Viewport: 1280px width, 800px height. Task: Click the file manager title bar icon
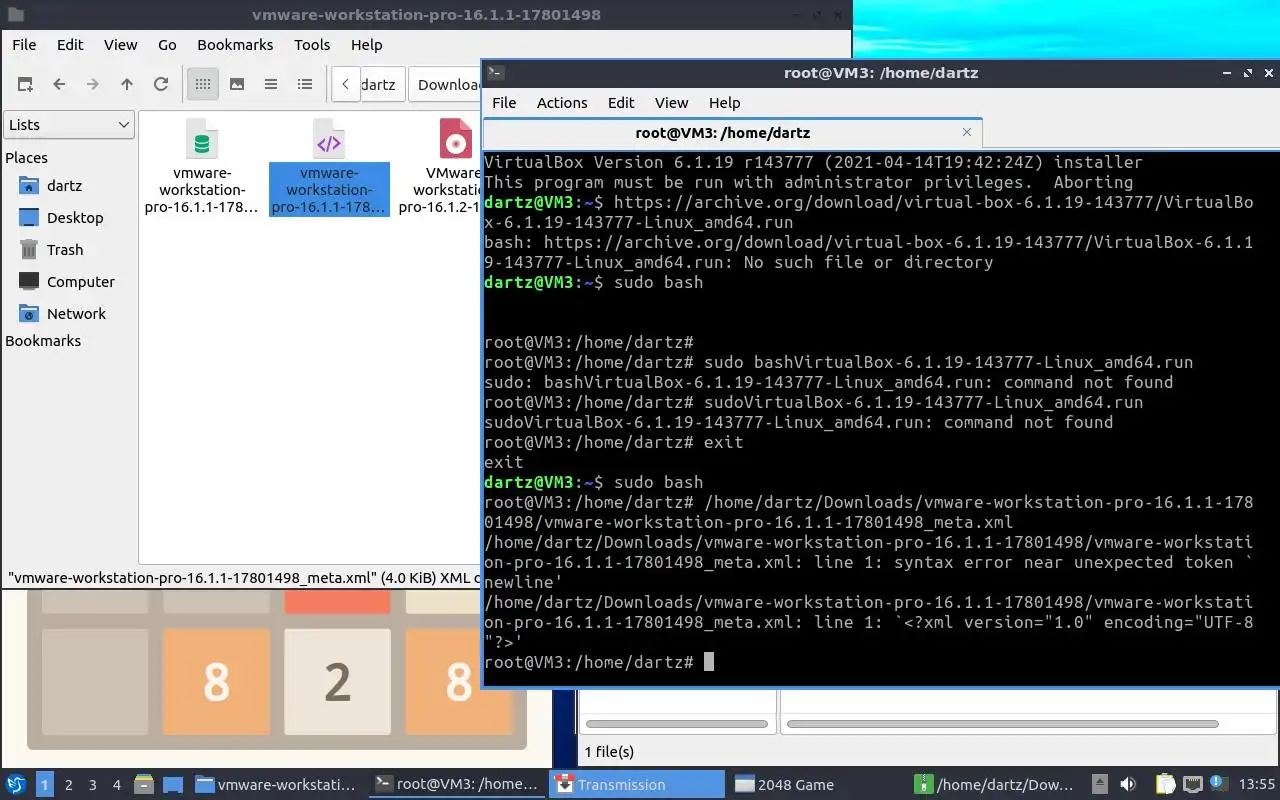[14, 15]
